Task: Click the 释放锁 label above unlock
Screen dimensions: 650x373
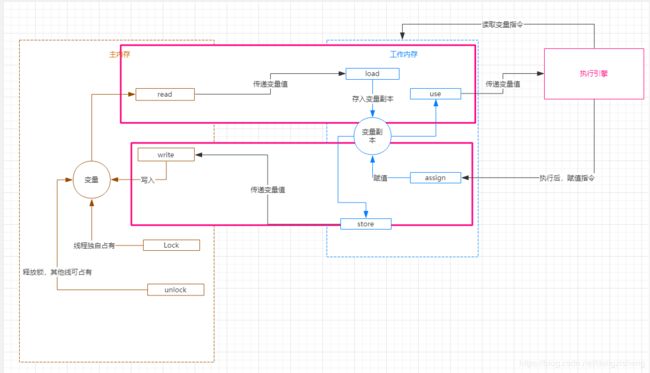Action: (x=57, y=272)
